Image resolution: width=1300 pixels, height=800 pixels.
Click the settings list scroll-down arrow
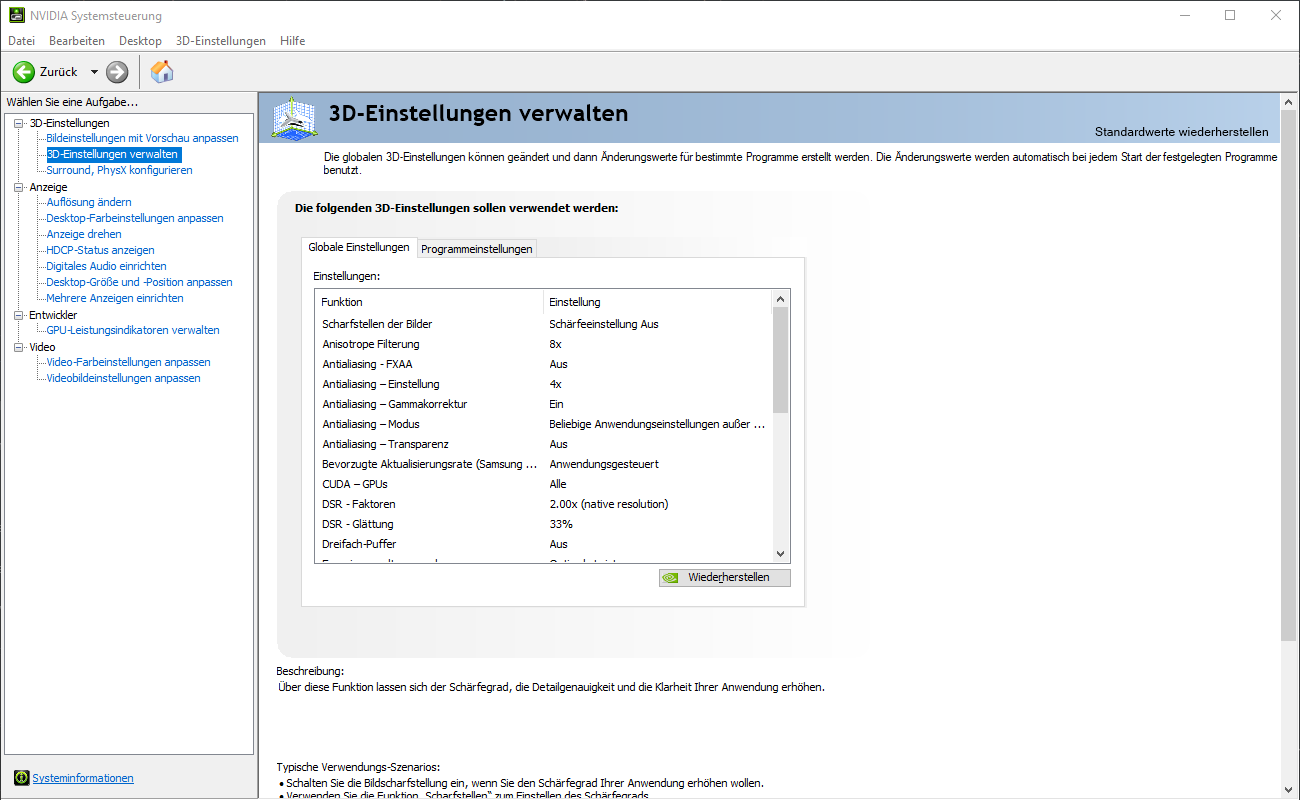[x=781, y=554]
